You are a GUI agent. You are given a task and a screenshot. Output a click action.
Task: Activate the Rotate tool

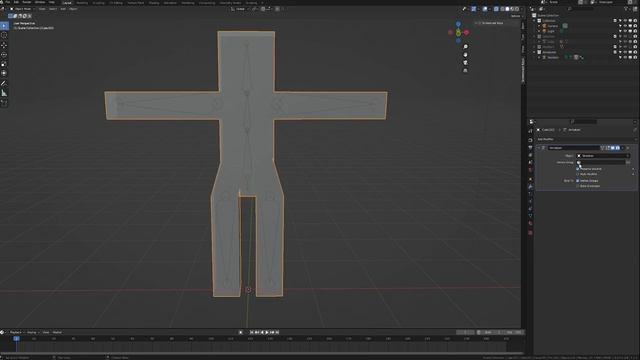tap(4, 55)
